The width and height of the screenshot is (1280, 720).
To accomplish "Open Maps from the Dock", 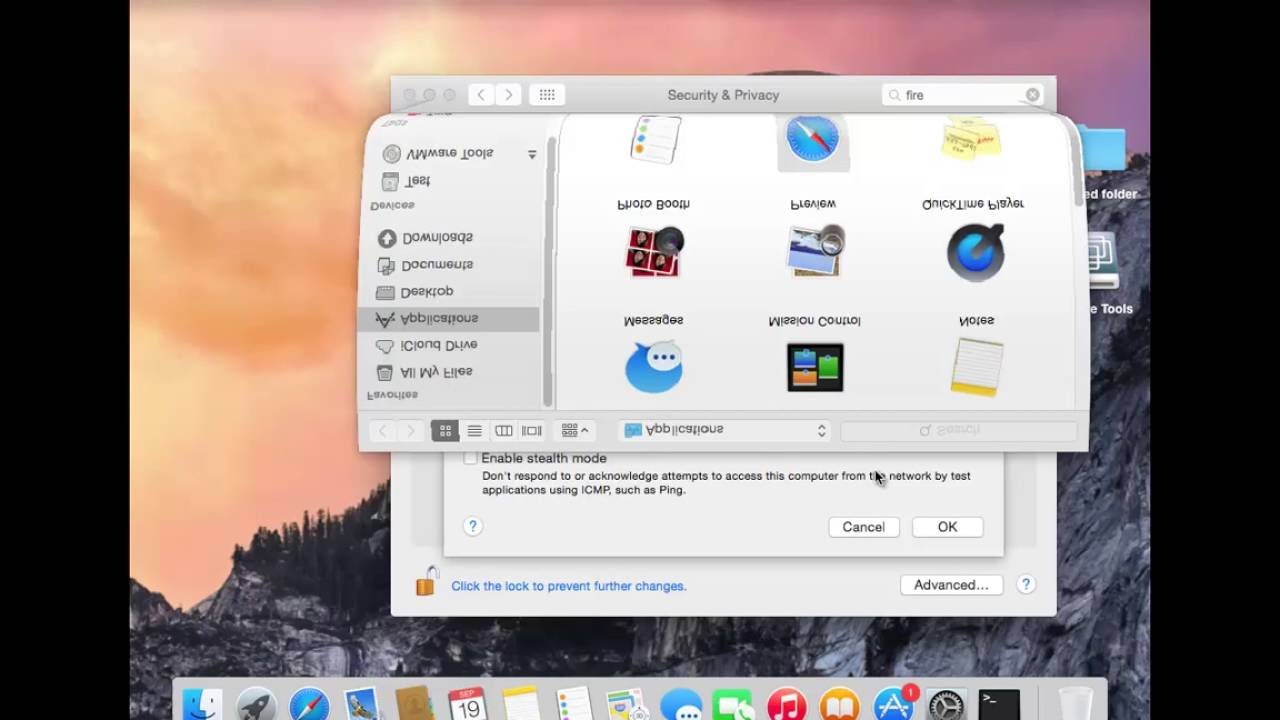I will click(x=627, y=706).
